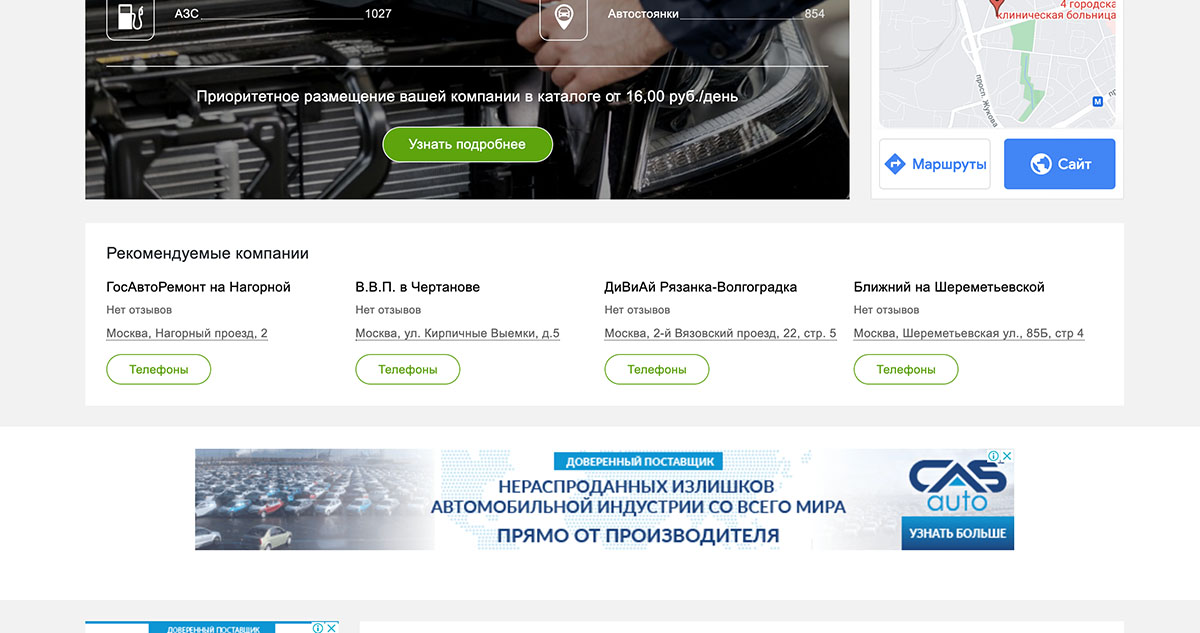Click the red map location marker
Screen dimensions: 1200x633
(996, 6)
